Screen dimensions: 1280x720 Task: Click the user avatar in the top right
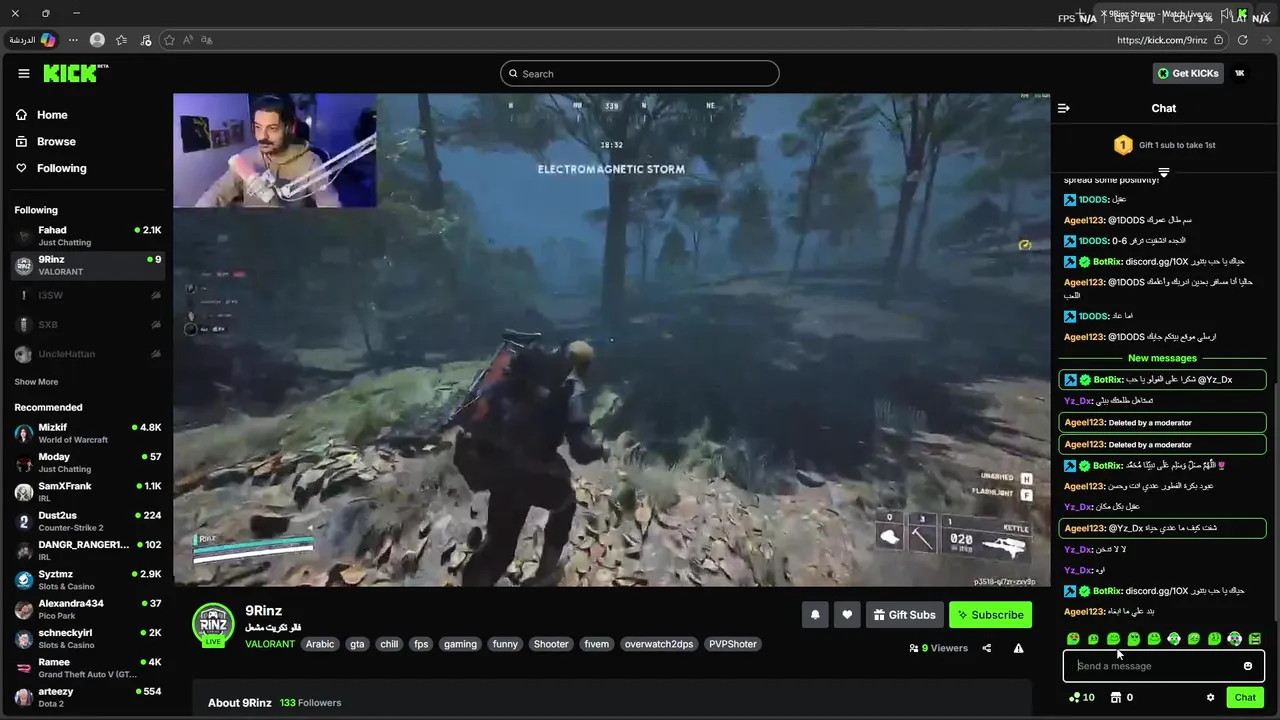1240,73
